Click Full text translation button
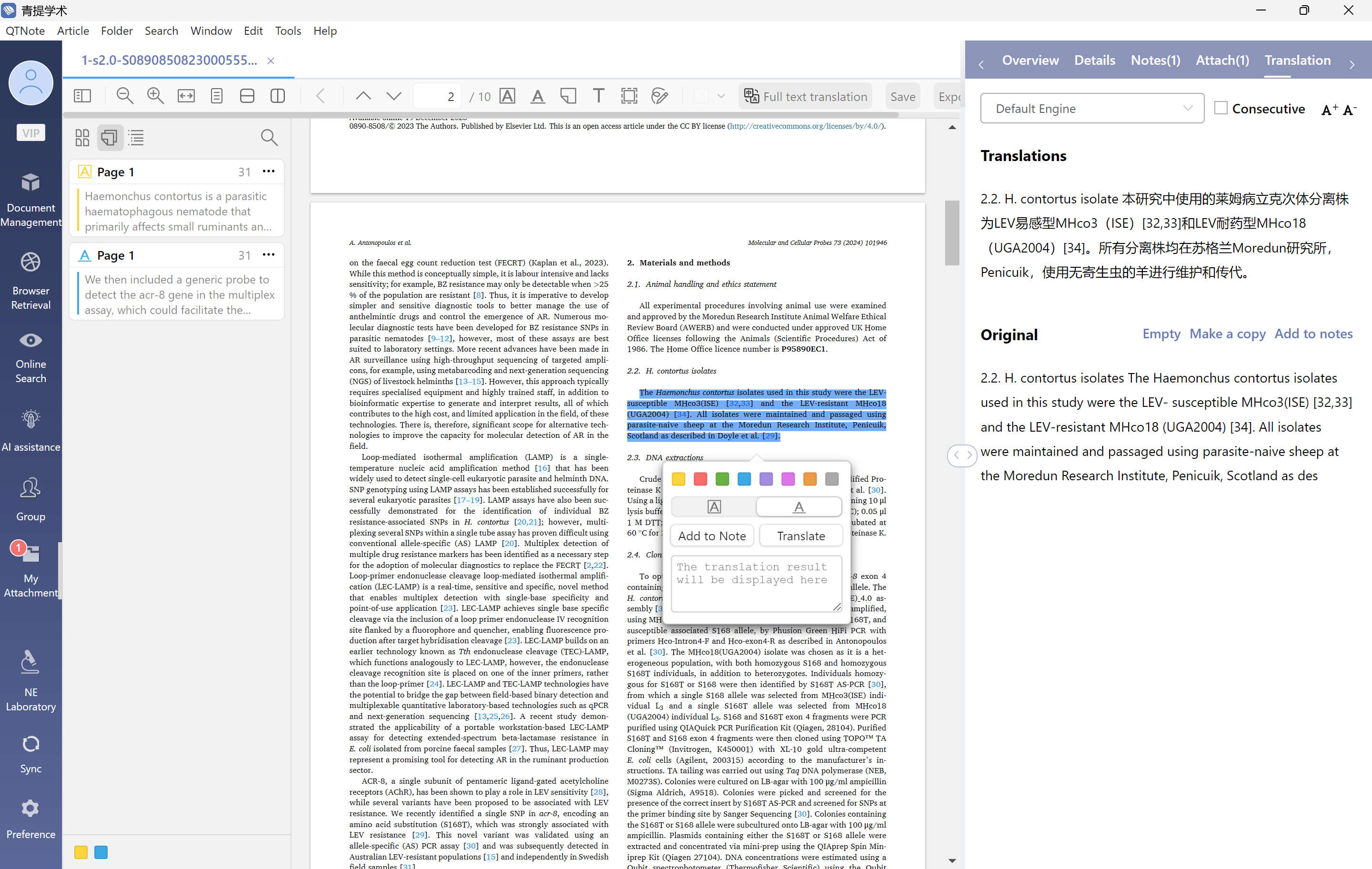 pyautogui.click(x=806, y=96)
